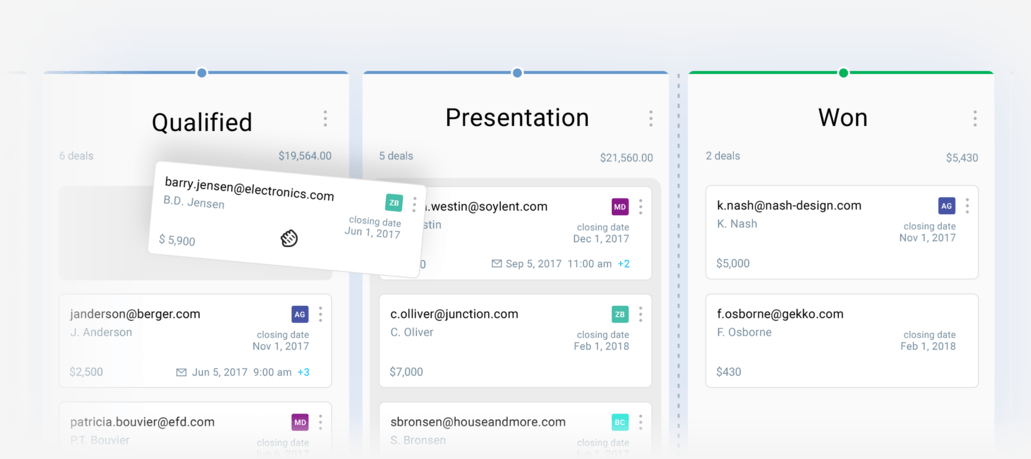Select the Won stage marker dot
This screenshot has width=1031, height=459.
[843, 72]
